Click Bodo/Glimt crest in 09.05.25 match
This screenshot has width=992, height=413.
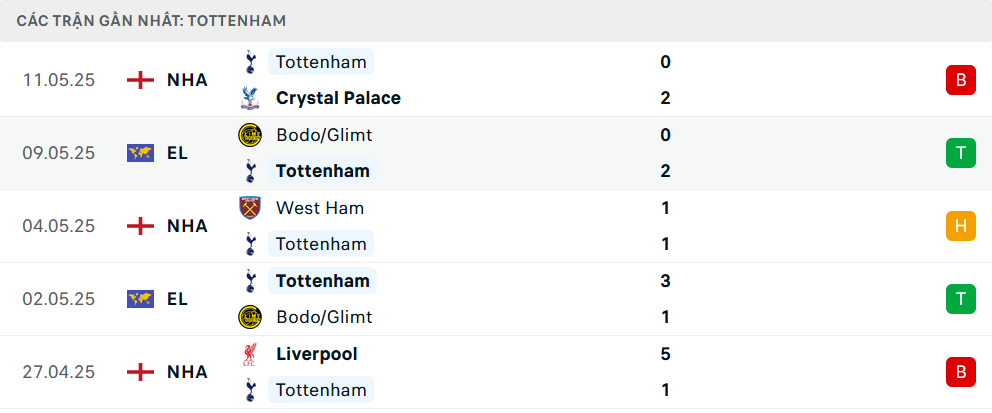pos(249,135)
